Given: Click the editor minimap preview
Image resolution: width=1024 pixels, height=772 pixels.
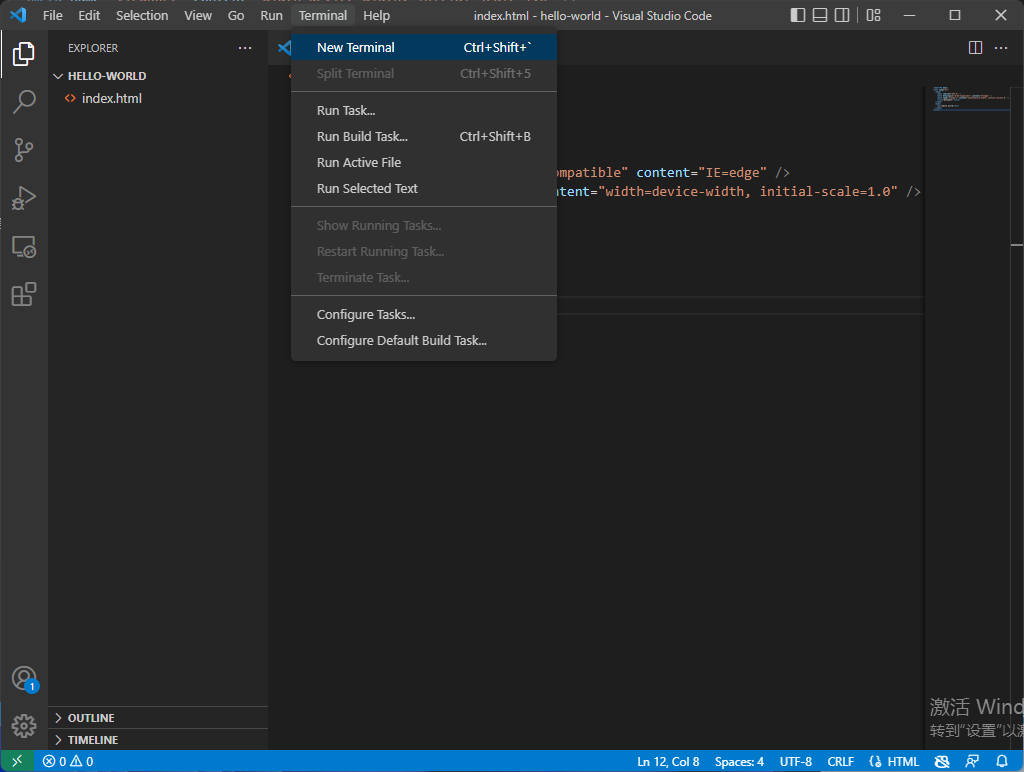Looking at the screenshot, I should coord(972,99).
